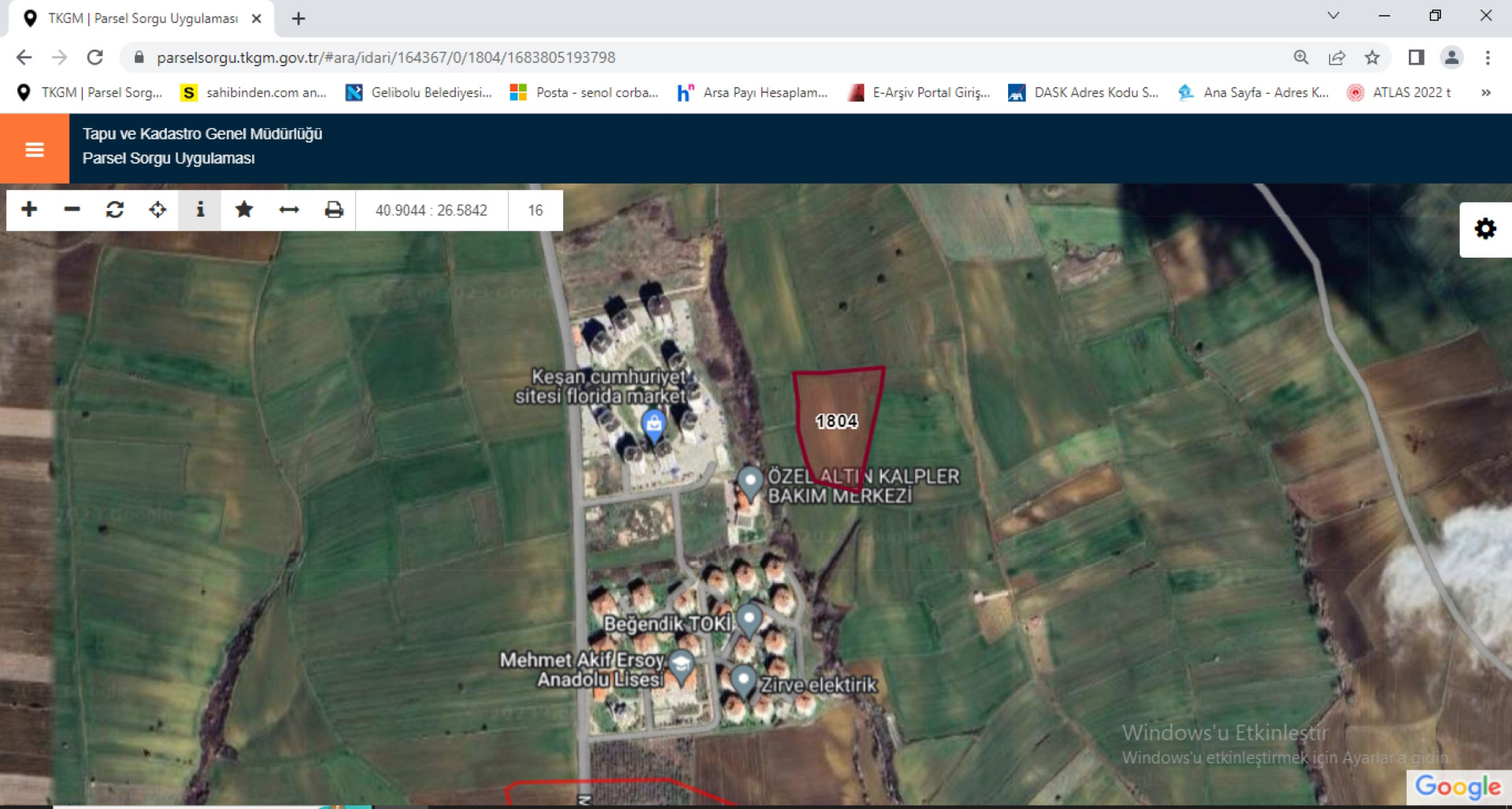Toggle the parcel info tool
This screenshot has height=809, width=1512.
[200, 210]
